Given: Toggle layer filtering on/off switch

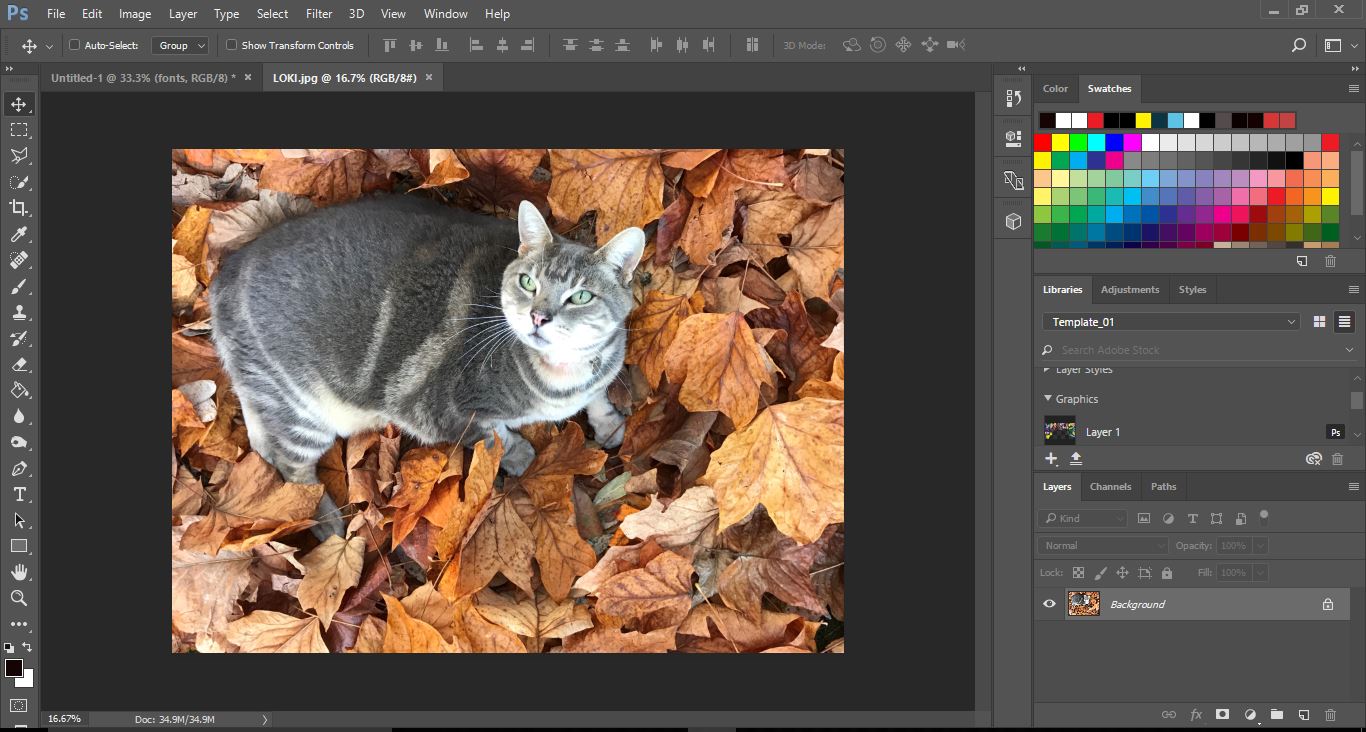Looking at the screenshot, I should point(1264,517).
